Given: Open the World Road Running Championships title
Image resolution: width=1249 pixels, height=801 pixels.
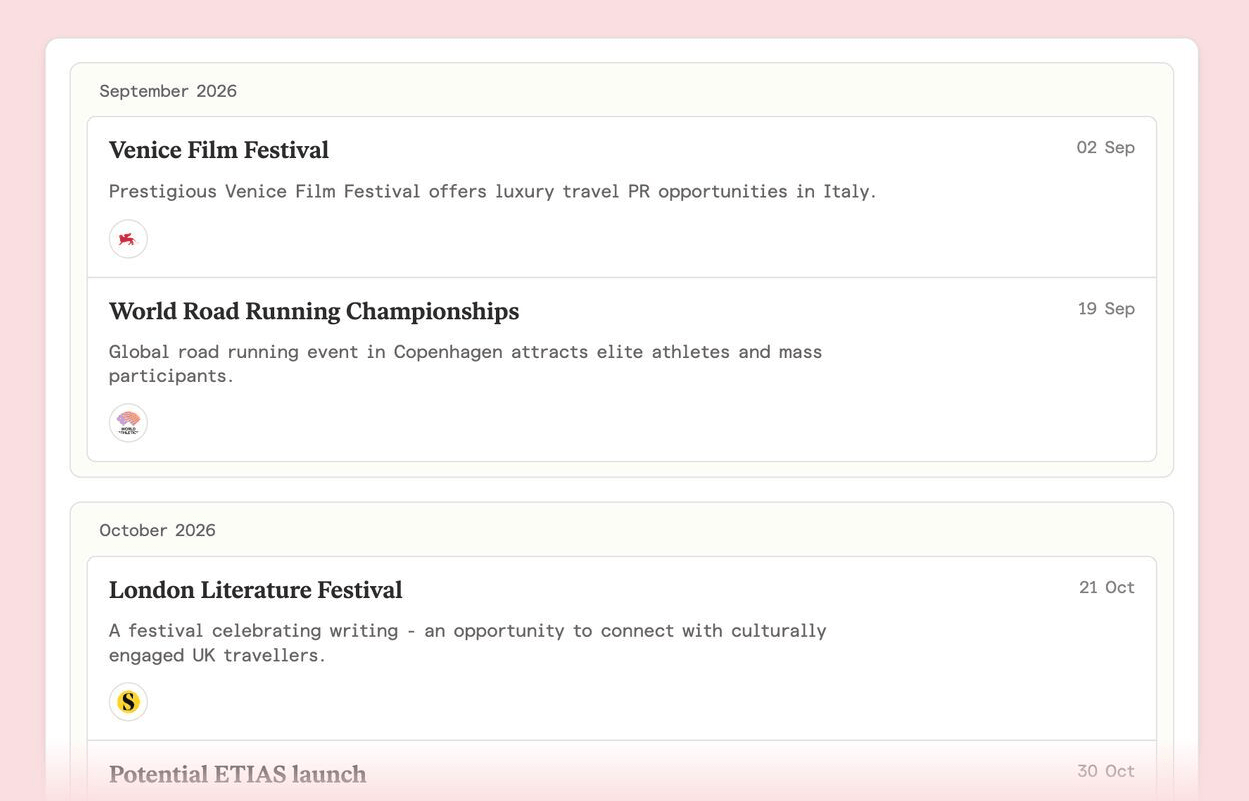Looking at the screenshot, I should point(313,311).
